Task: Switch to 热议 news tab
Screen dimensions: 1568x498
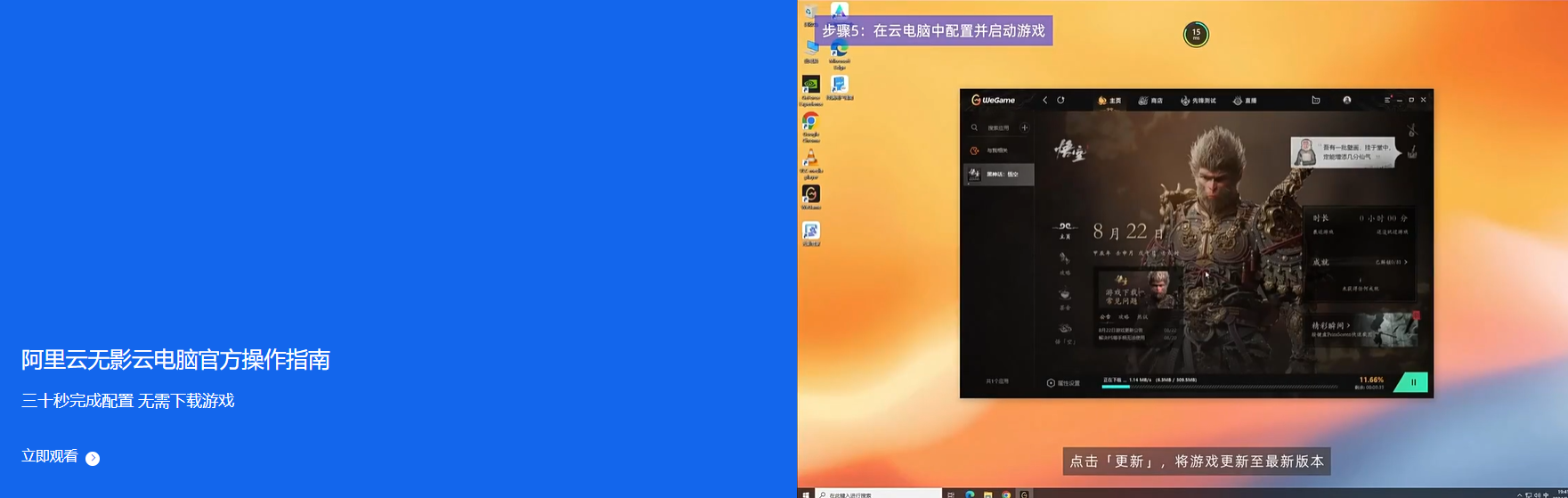Action: point(1142,317)
